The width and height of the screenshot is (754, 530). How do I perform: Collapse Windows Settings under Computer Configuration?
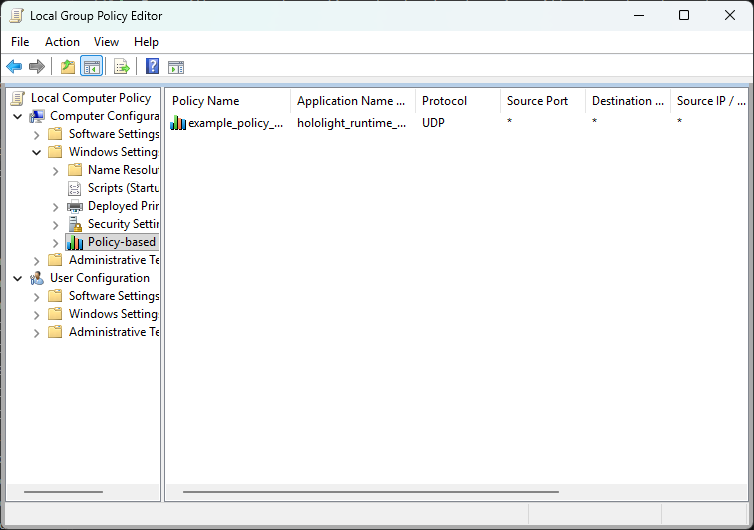pos(37,152)
